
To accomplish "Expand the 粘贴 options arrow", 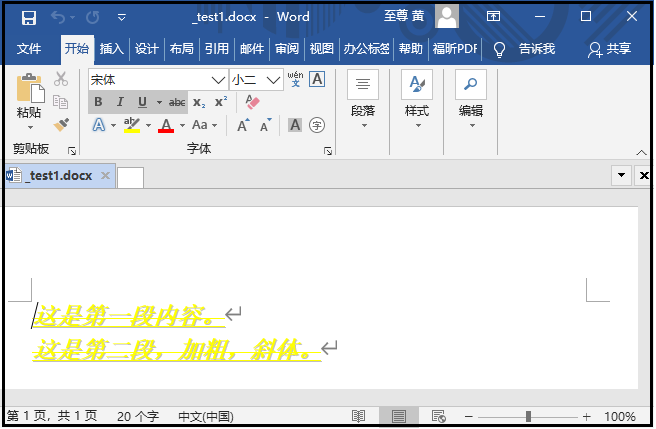I will (30, 126).
